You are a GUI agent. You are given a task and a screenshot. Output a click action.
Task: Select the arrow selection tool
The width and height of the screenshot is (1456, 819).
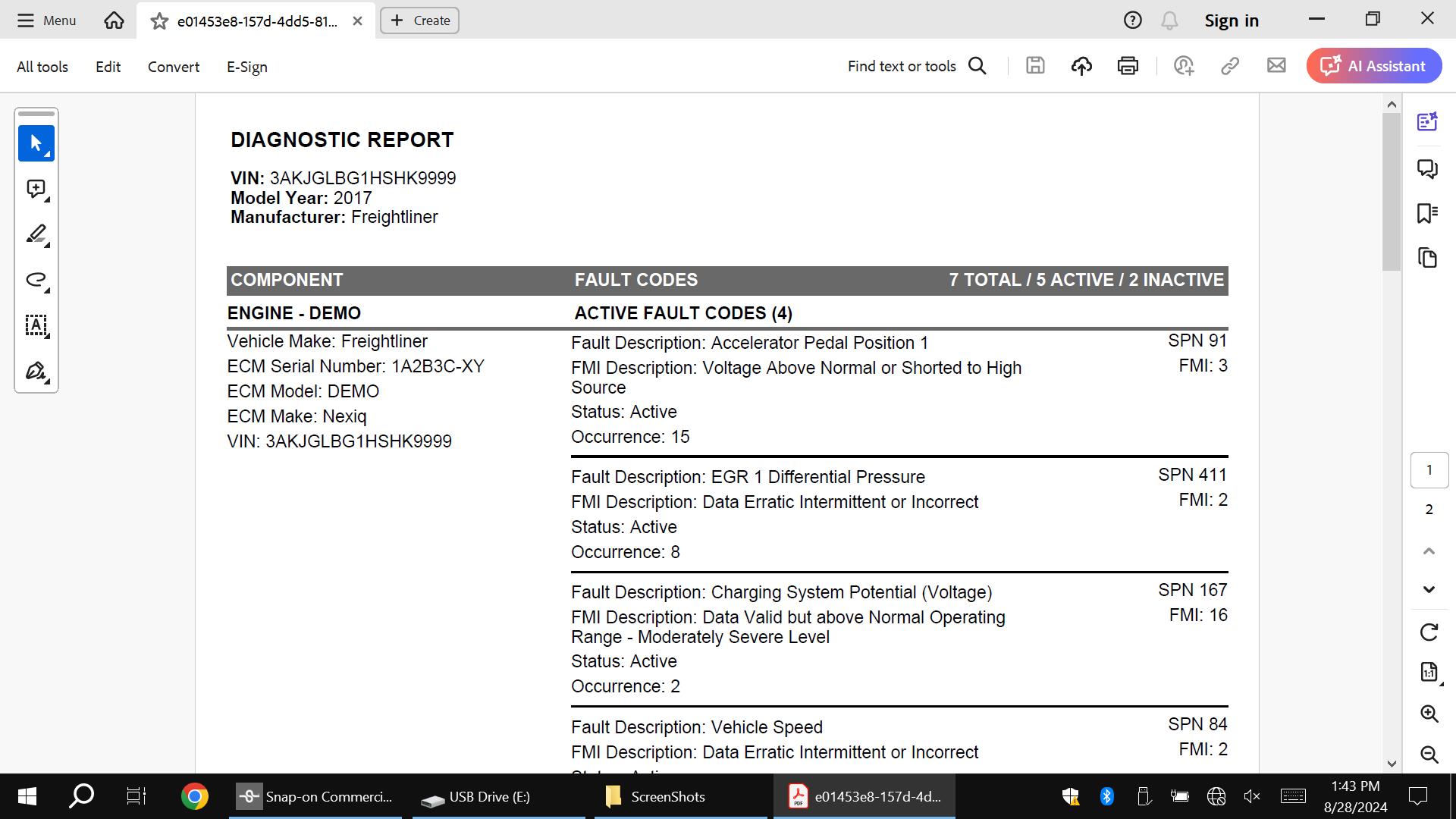(x=36, y=143)
